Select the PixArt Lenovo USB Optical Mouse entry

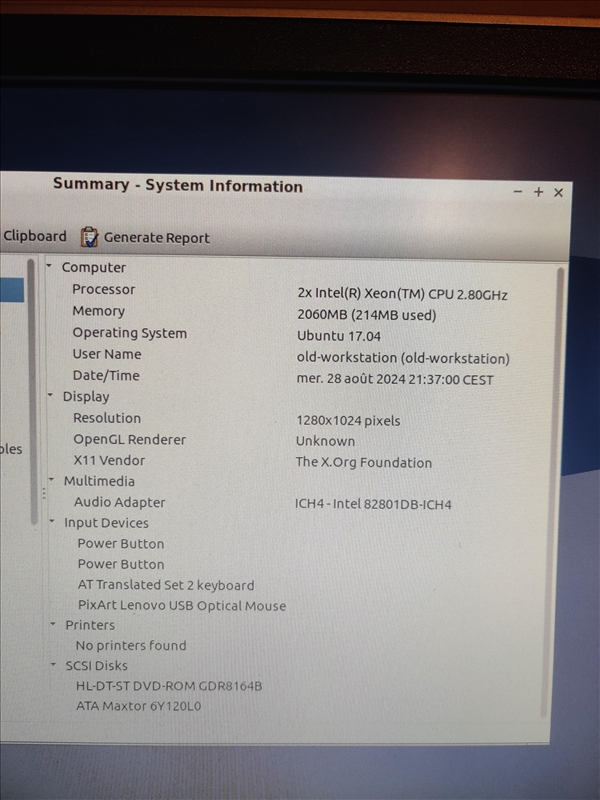click(x=182, y=605)
